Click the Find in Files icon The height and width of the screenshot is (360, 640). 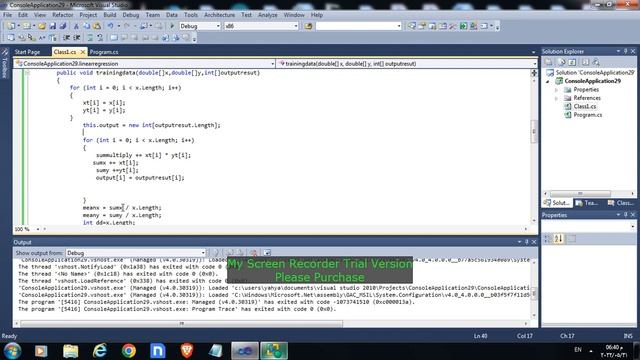[308, 26]
